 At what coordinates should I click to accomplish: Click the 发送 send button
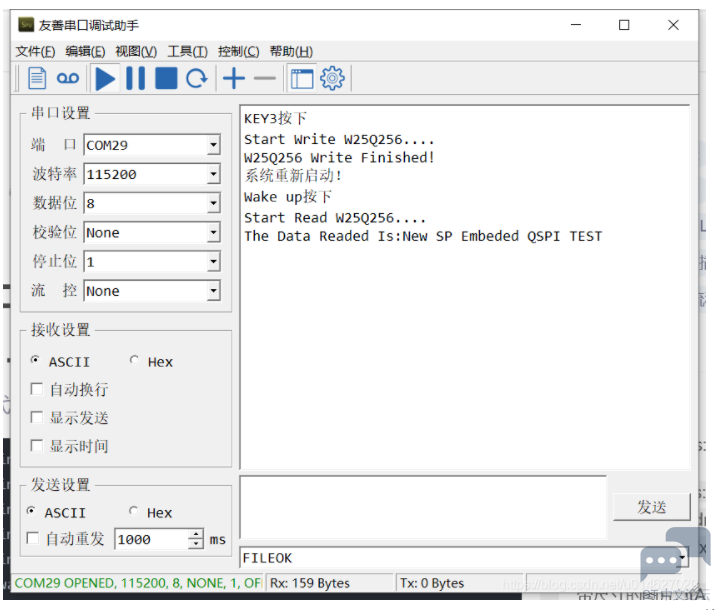[651, 507]
